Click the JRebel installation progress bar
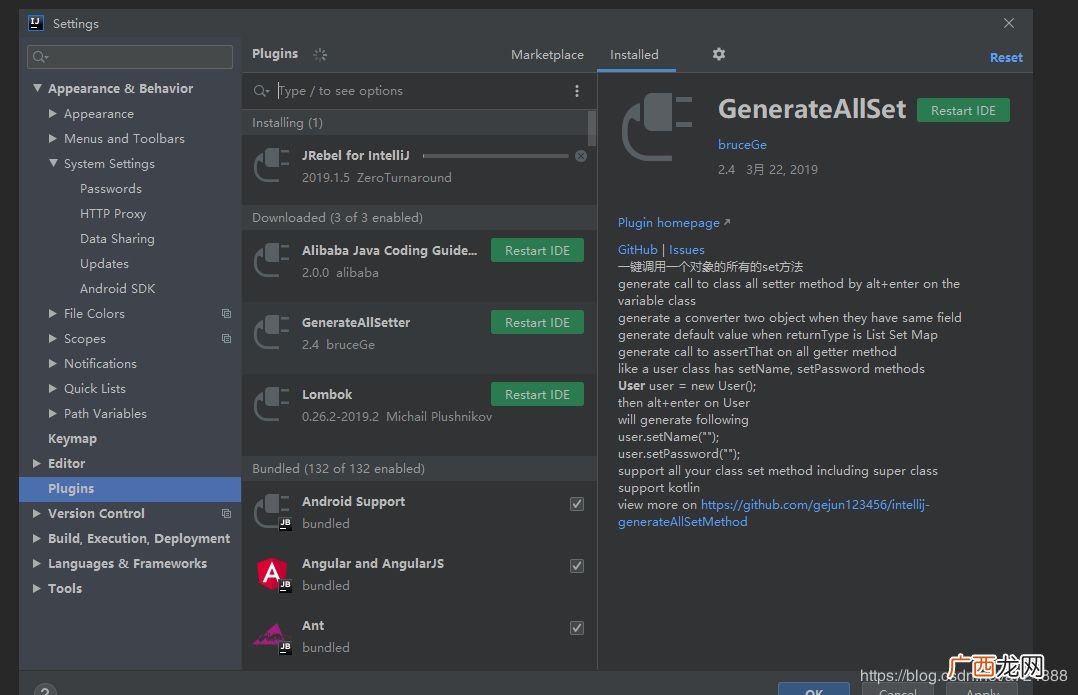This screenshot has width=1078, height=695. click(495, 156)
